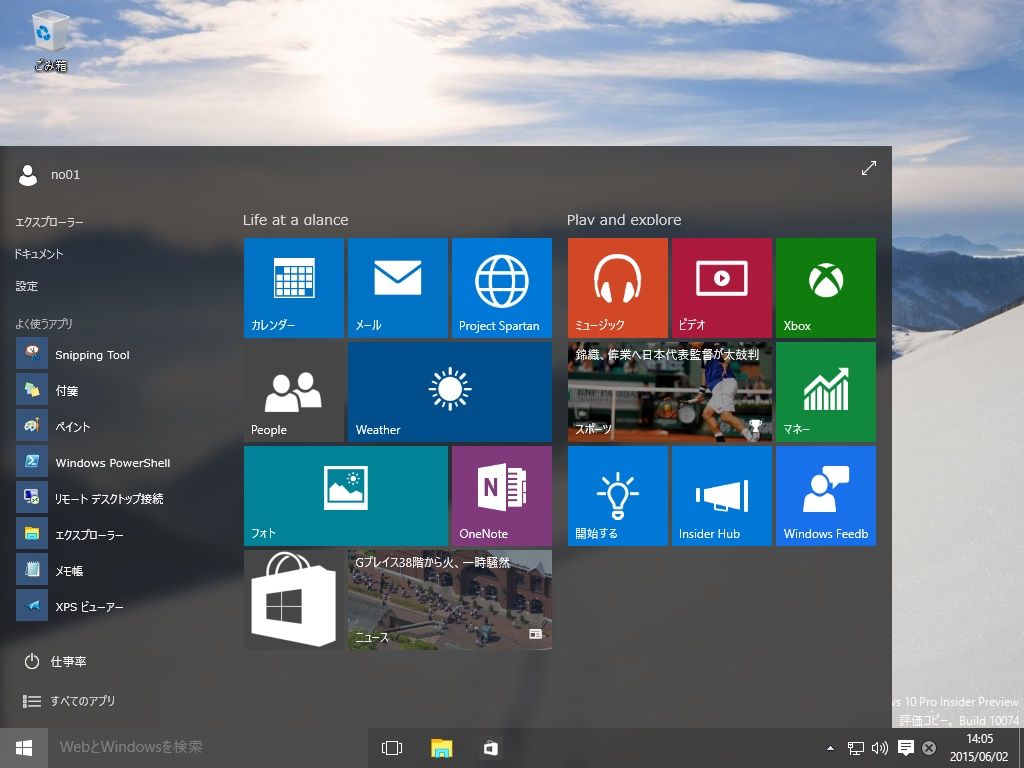Open the Windows Feedback tile
This screenshot has width=1024, height=768.
pos(825,496)
